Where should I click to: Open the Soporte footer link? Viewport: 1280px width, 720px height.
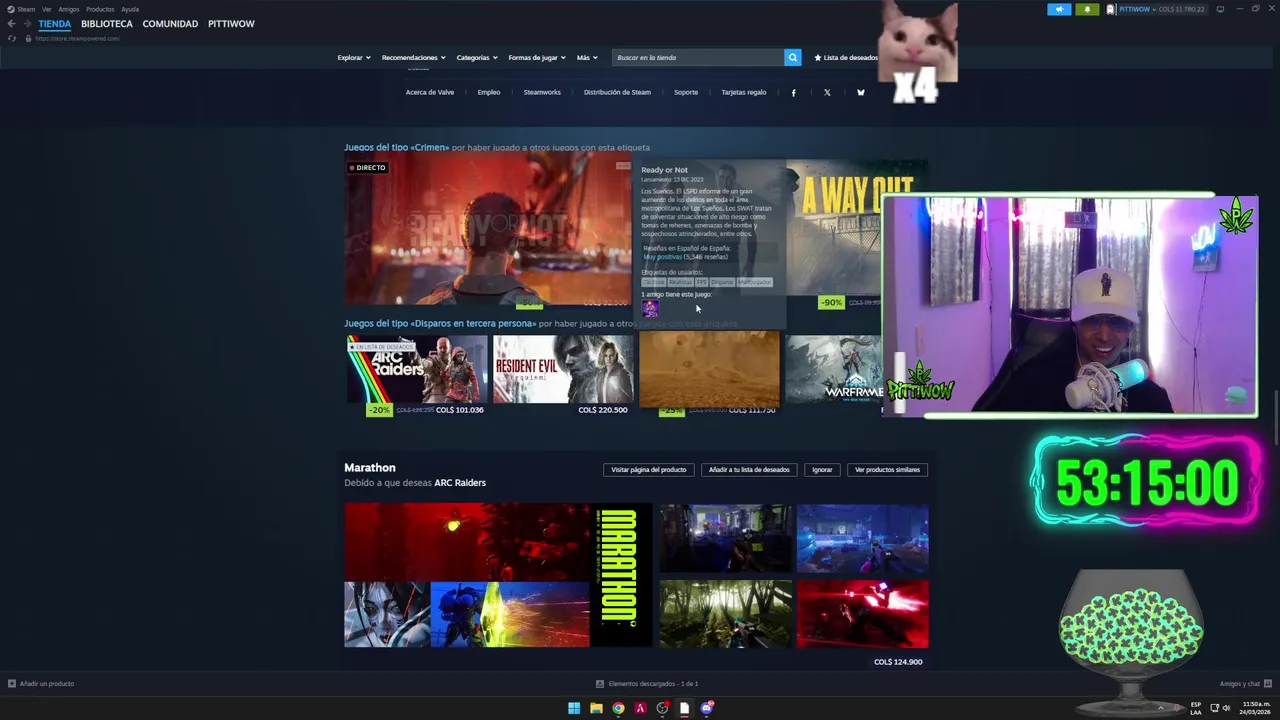coord(686,92)
